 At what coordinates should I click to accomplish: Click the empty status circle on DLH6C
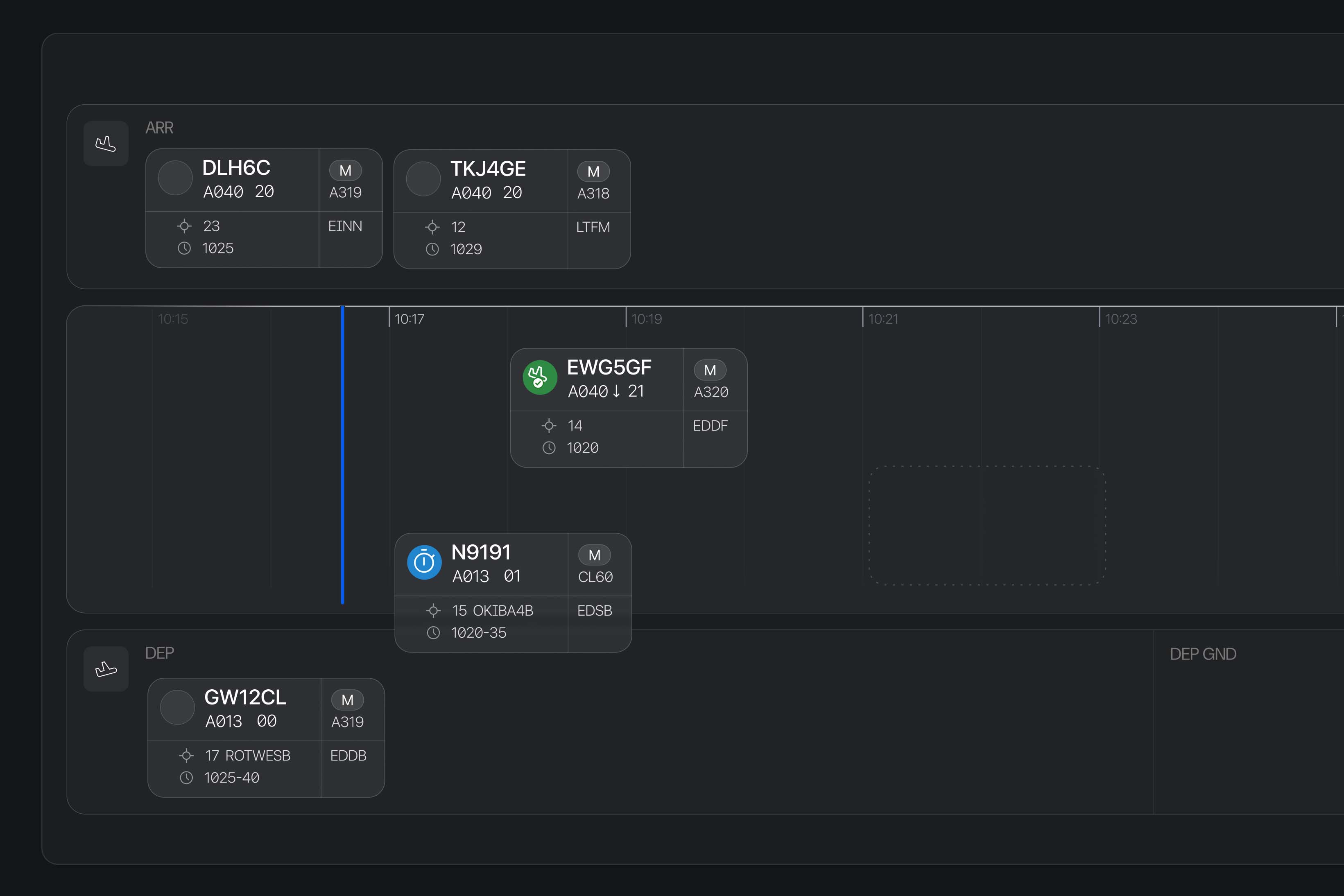tap(175, 178)
